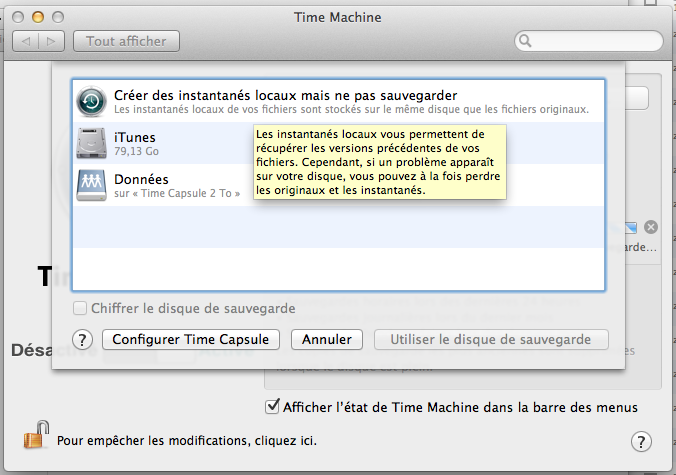The image size is (676, 475).
Task: Go forward with the right arrow
Action: [x=52, y=41]
